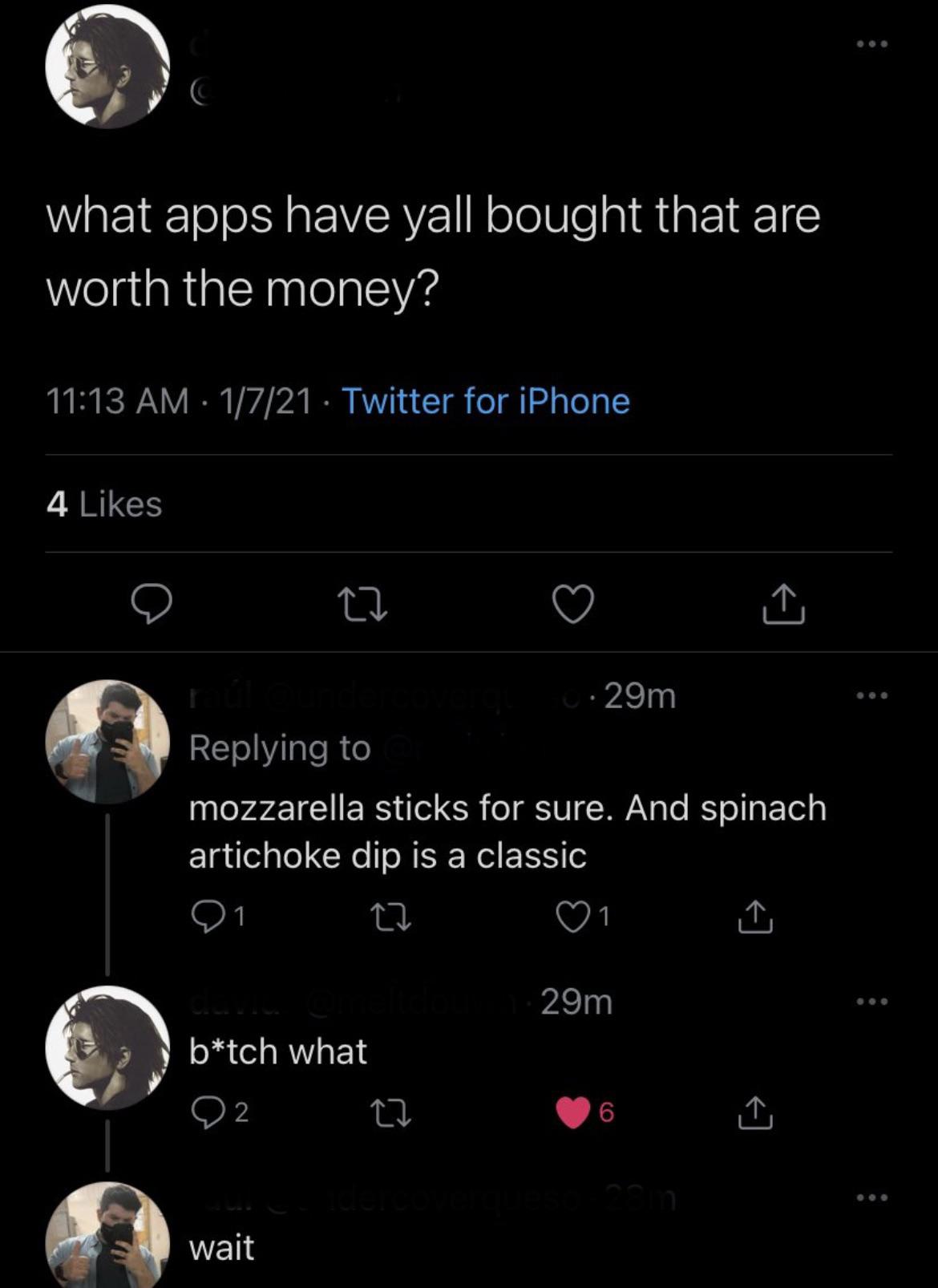Open the original poster's profile picture

point(107,67)
